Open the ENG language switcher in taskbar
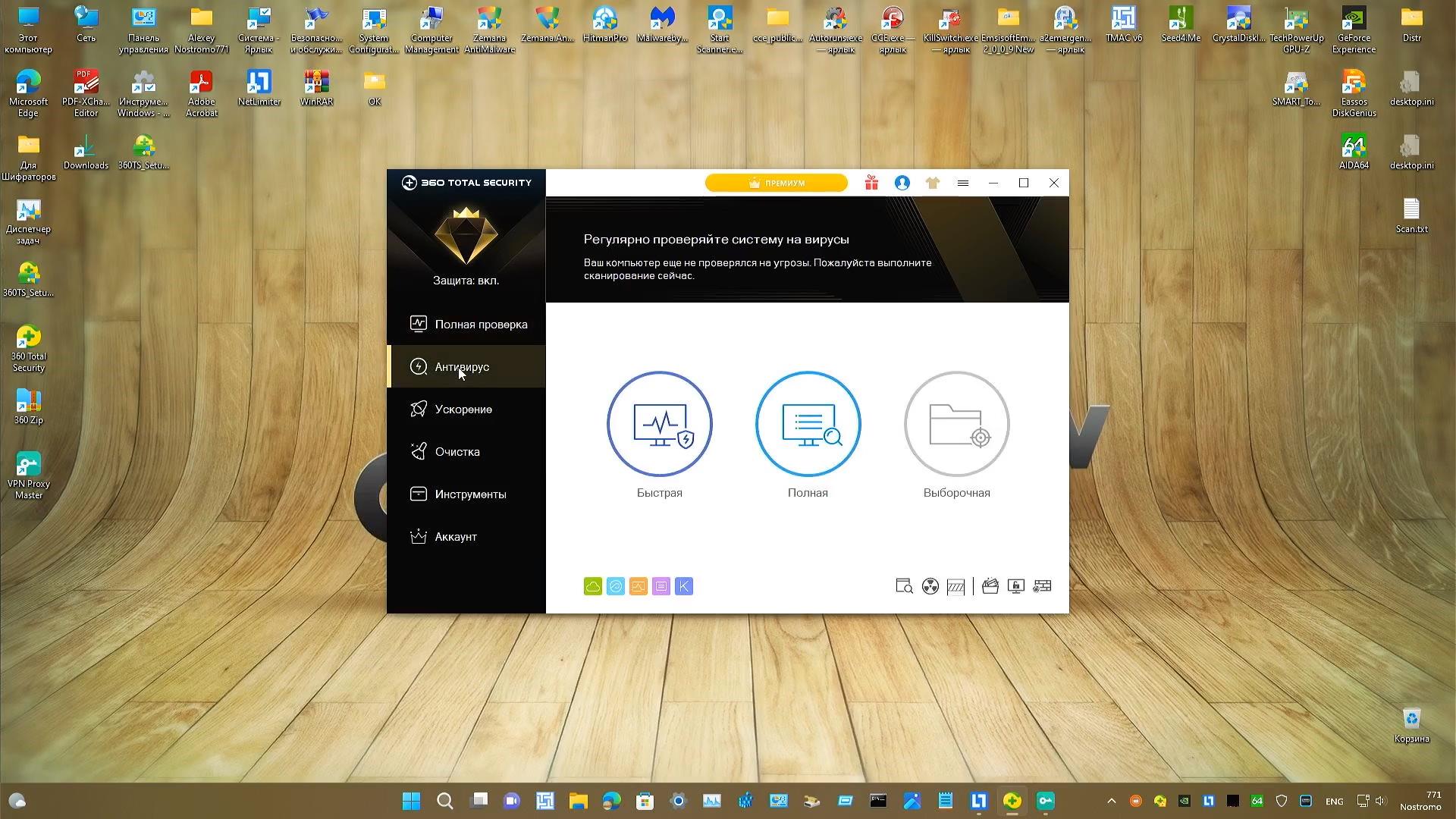 click(x=1333, y=801)
